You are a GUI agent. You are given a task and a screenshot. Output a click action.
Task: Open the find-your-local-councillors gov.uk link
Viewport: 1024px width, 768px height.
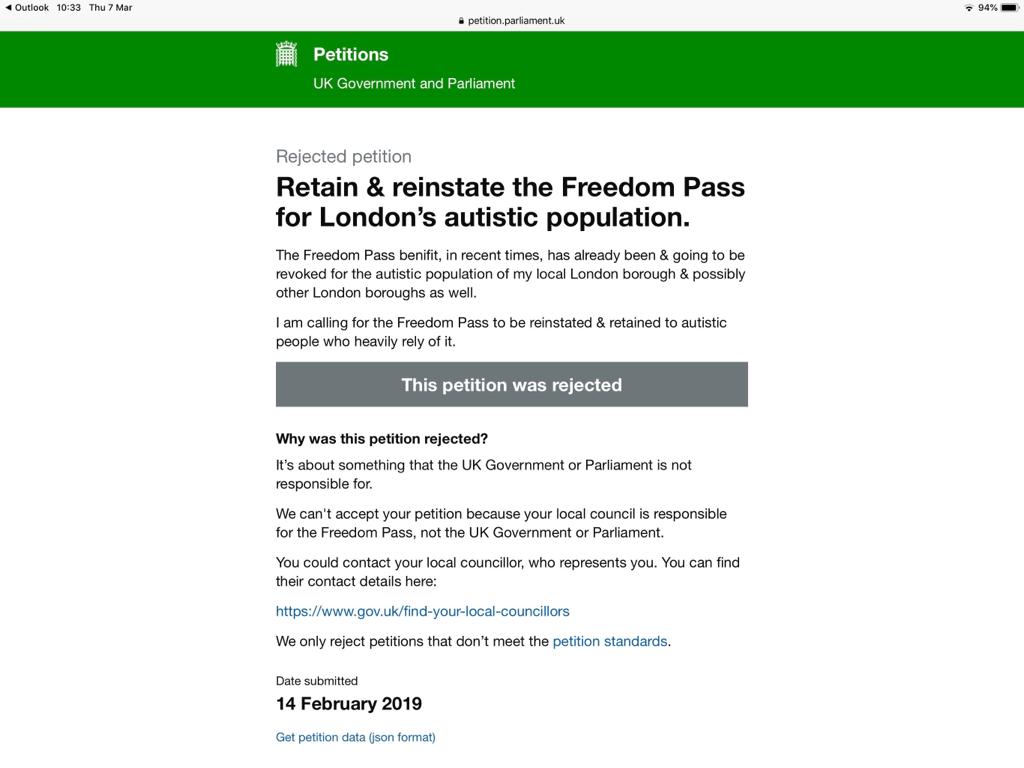point(423,611)
